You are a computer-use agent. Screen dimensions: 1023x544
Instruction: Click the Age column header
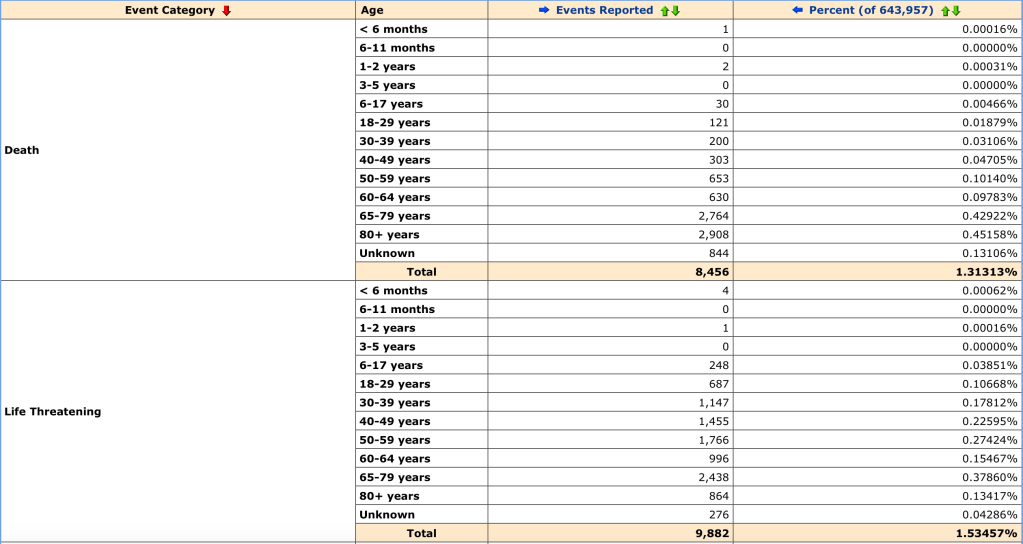(x=371, y=10)
